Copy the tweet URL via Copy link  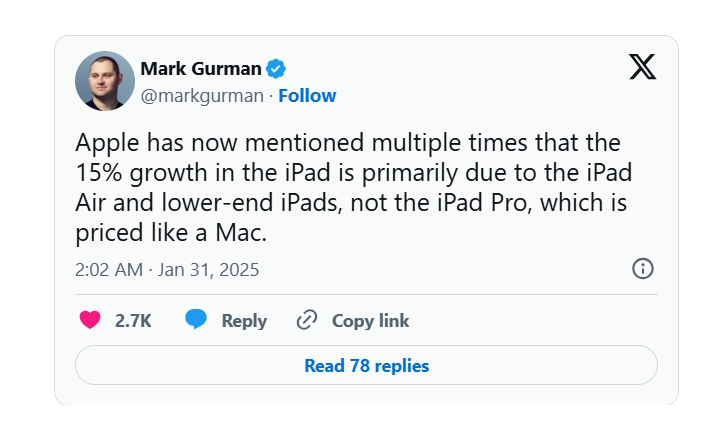370,321
